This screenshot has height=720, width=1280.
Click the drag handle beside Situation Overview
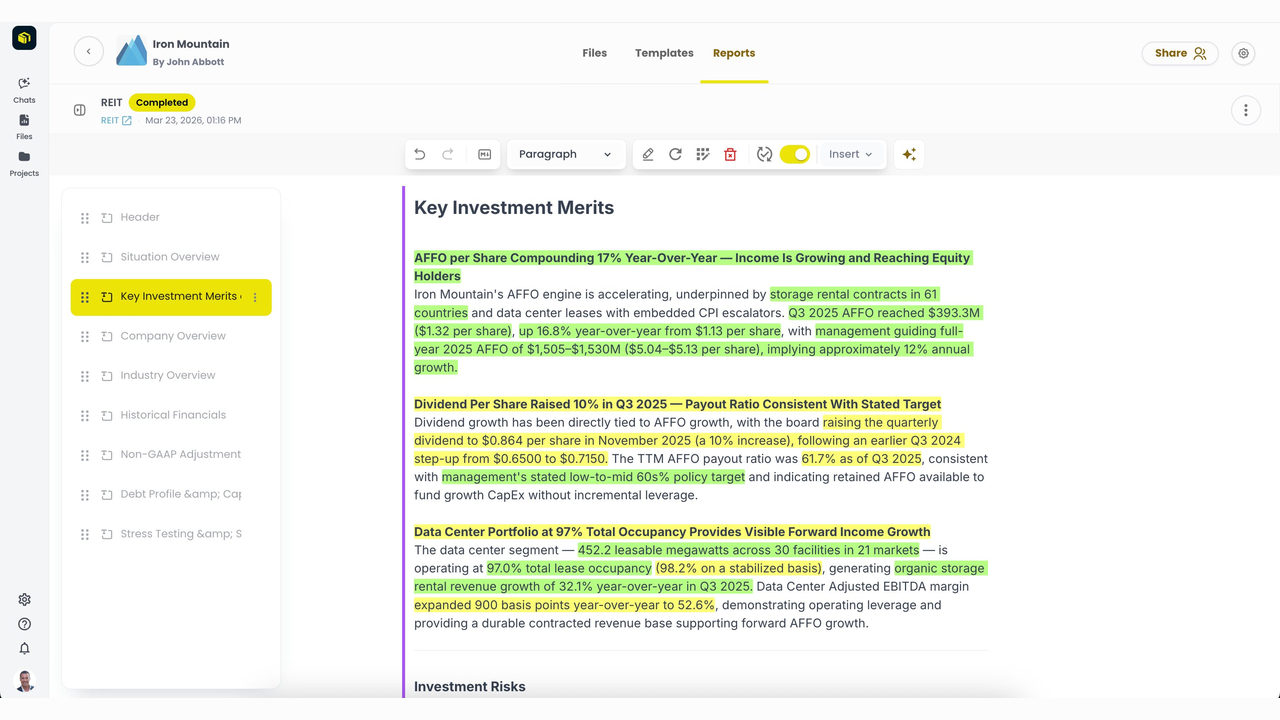[x=85, y=257]
